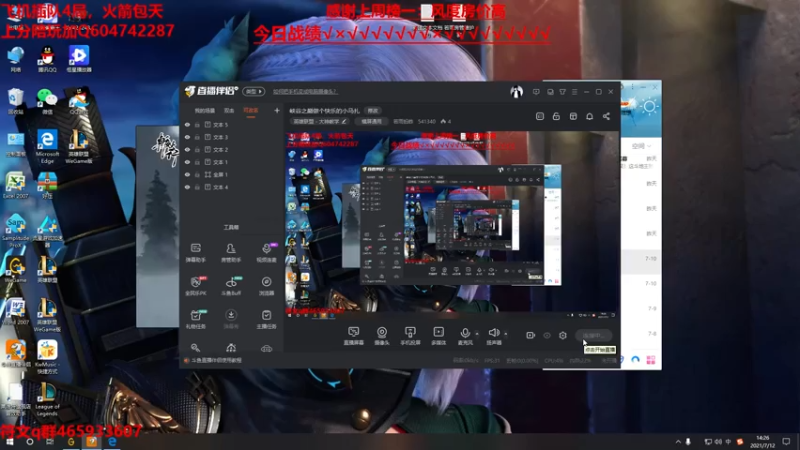Click the notification bell icon
The height and width of the screenshot is (450, 800).
[589, 116]
